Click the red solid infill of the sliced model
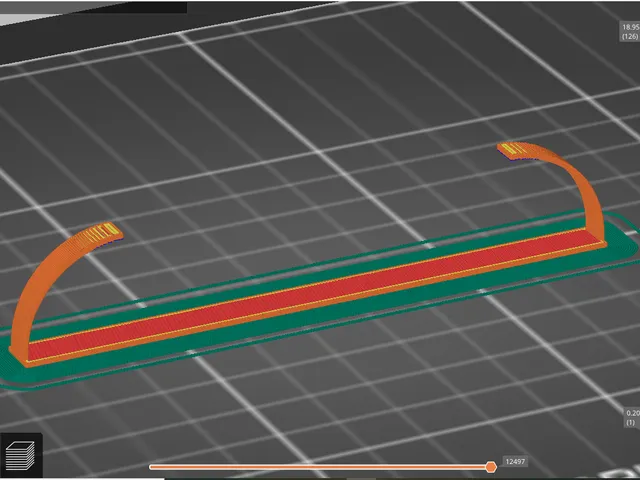640x480 pixels. click(x=310, y=296)
